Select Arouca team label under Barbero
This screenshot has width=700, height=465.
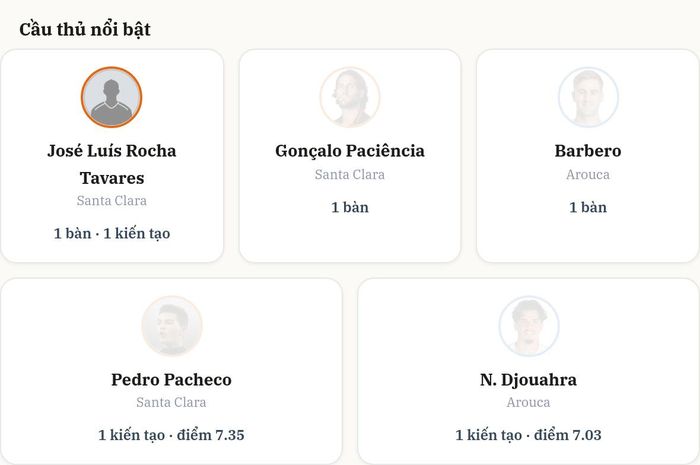tap(588, 174)
